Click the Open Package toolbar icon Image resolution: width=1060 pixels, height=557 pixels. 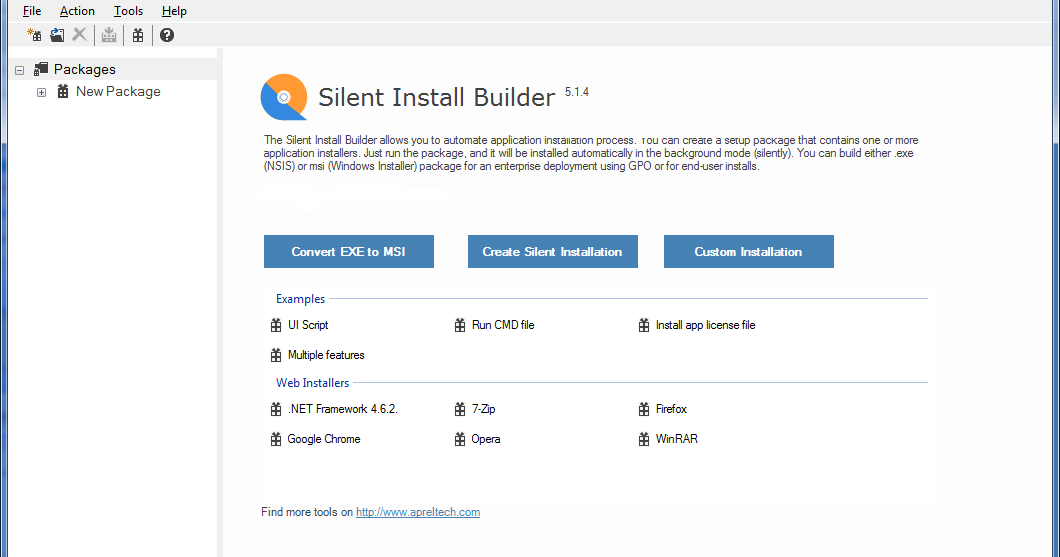(57, 35)
